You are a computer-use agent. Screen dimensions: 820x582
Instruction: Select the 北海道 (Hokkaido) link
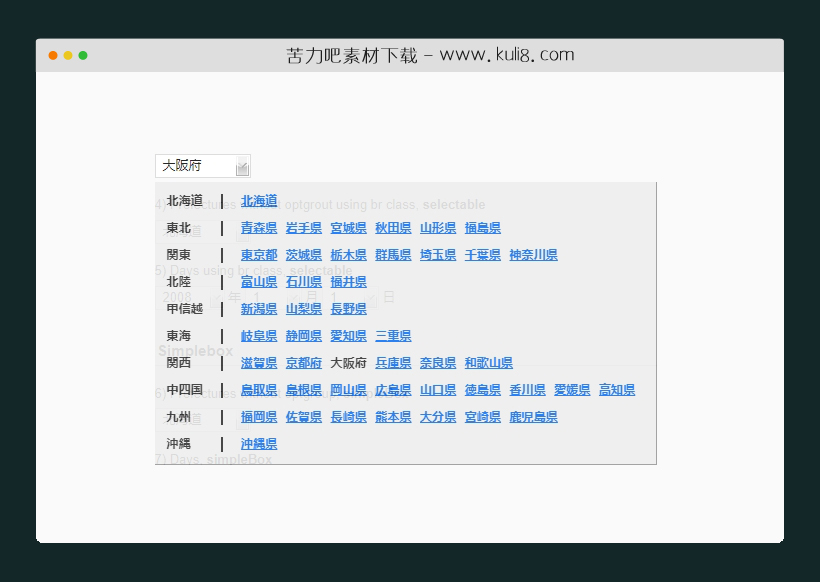[258, 200]
